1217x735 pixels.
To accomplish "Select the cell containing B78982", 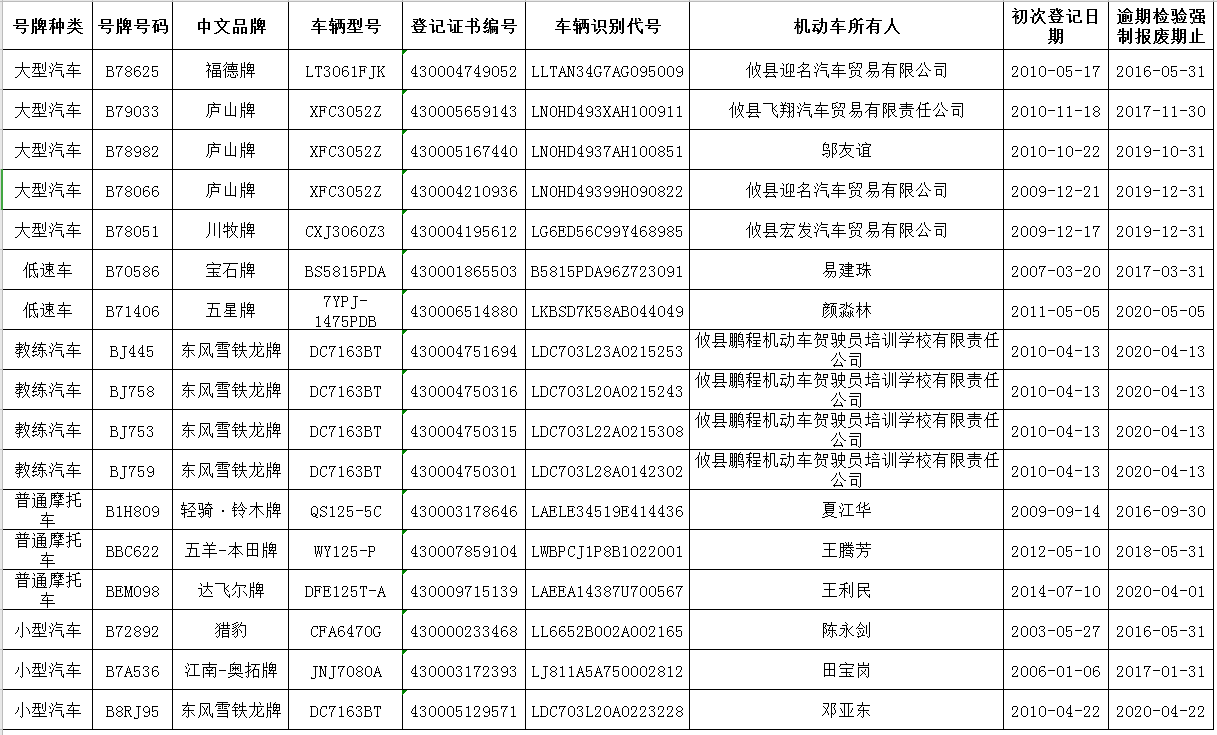I will [132, 151].
